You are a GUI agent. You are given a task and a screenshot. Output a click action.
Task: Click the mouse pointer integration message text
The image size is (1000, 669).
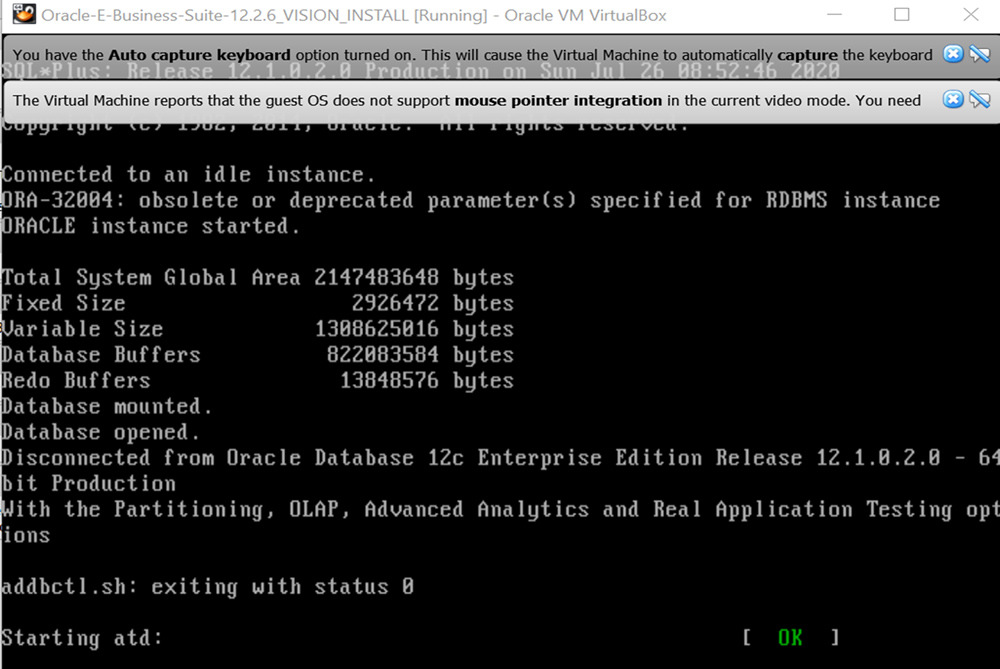pos(467,100)
